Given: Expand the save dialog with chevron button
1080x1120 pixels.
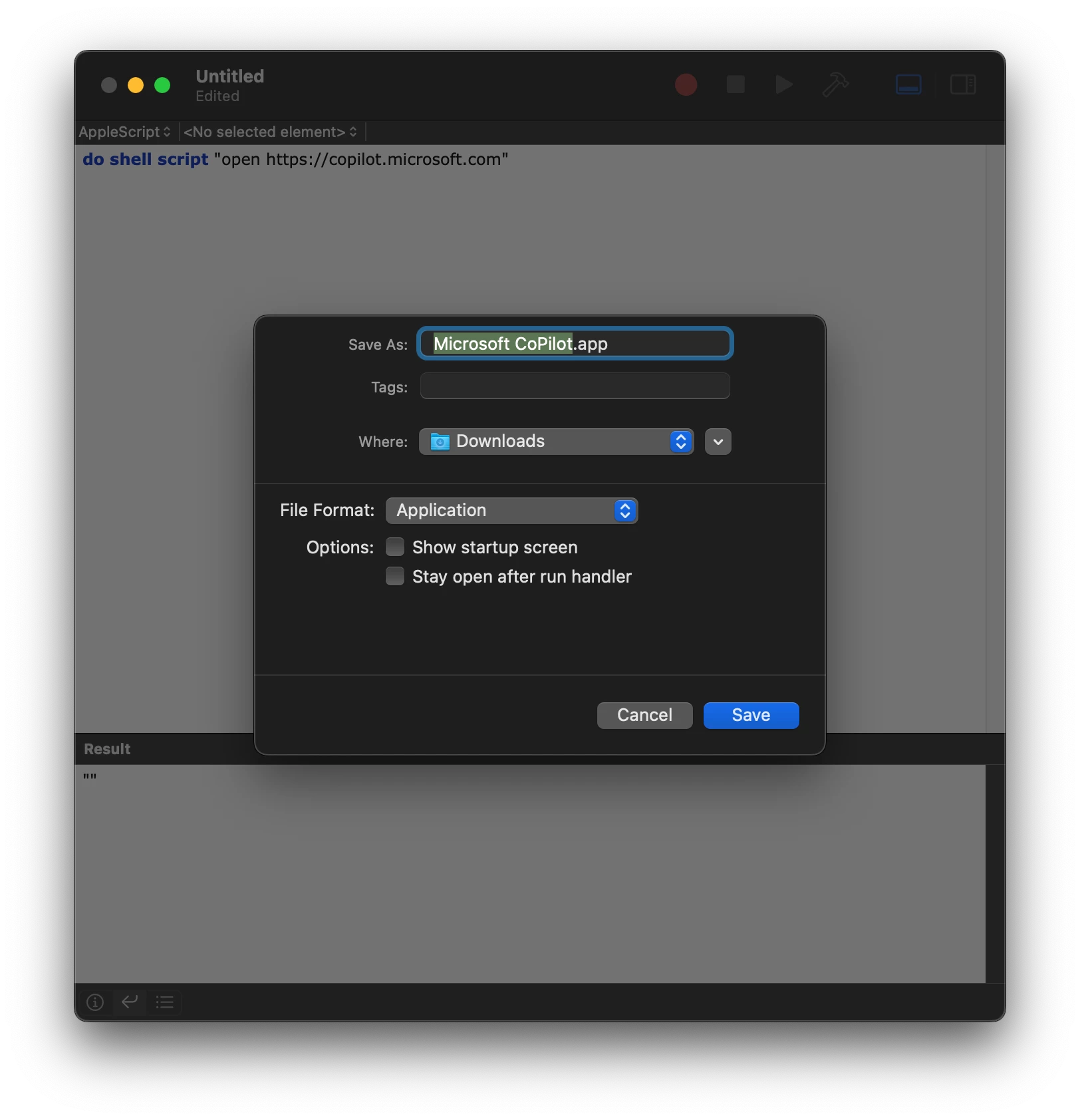Looking at the screenshot, I should (718, 442).
